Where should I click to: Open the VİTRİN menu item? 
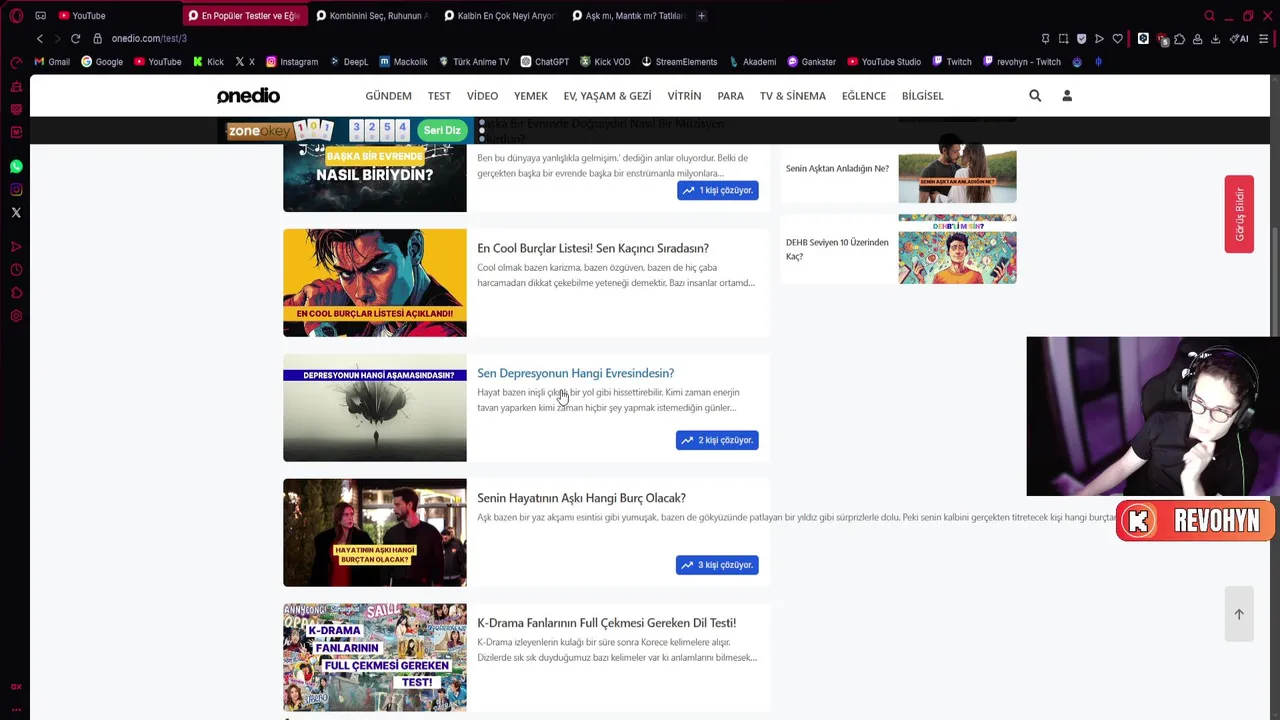tap(684, 96)
